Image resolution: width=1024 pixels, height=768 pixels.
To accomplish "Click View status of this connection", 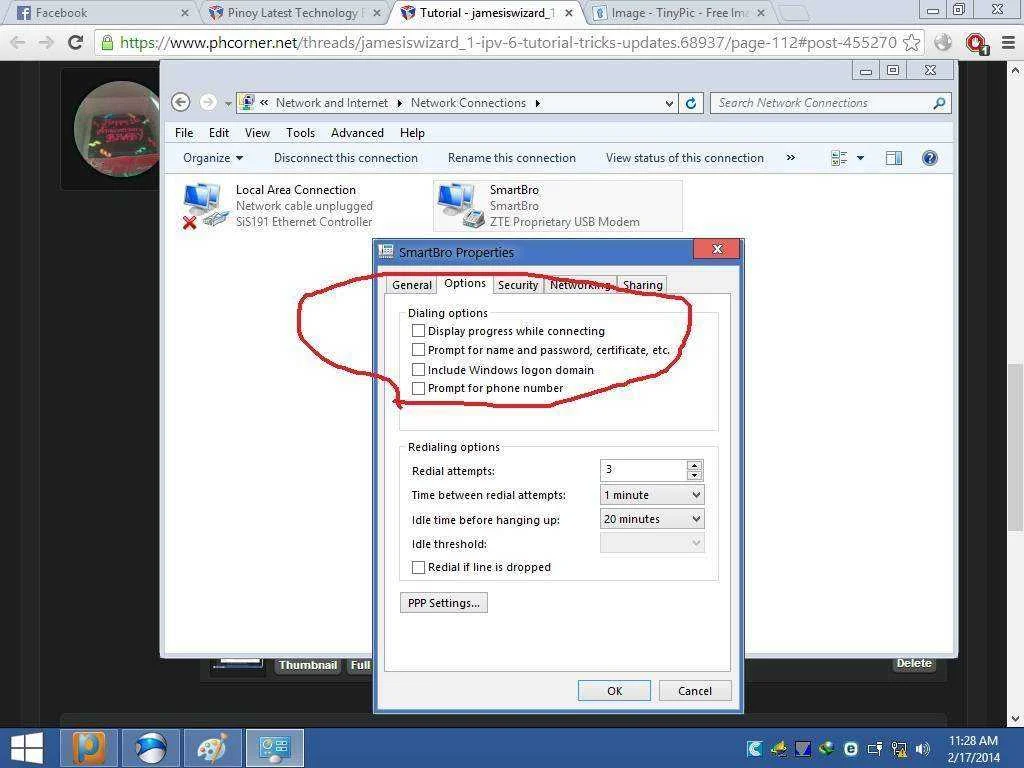I will coord(684,158).
